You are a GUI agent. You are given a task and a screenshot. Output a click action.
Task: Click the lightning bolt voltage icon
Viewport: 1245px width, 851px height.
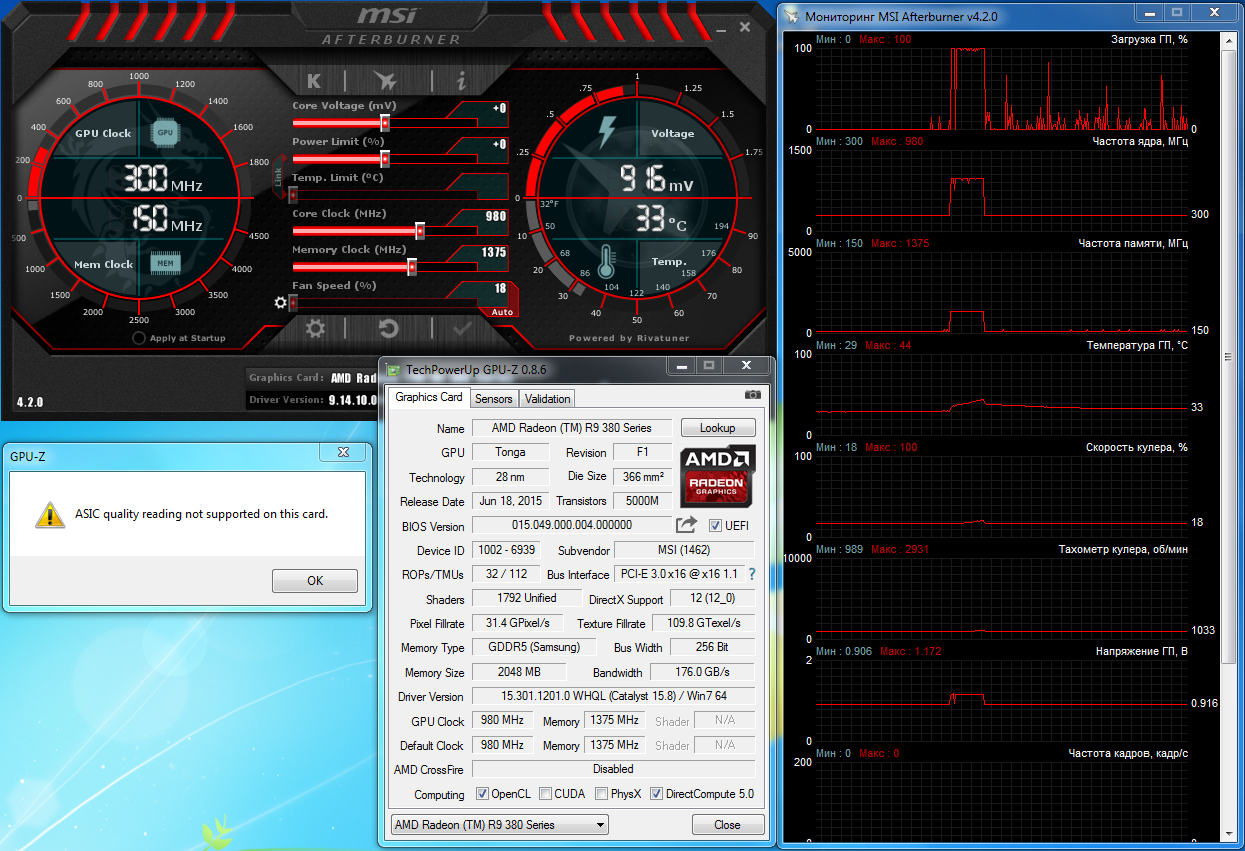[x=607, y=131]
